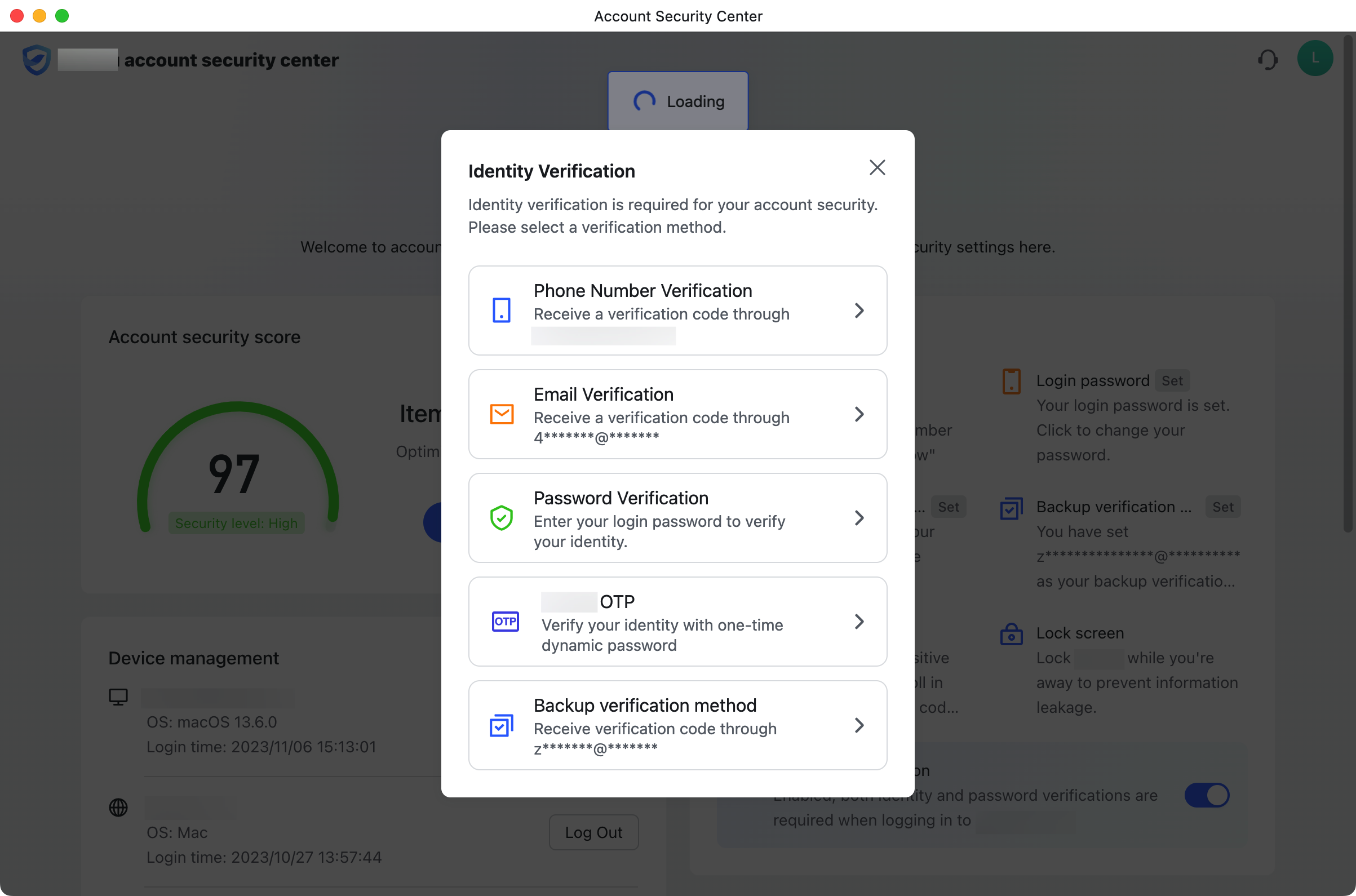Toggle the two-step login verification switch
1356x896 pixels.
pyautogui.click(x=1206, y=795)
